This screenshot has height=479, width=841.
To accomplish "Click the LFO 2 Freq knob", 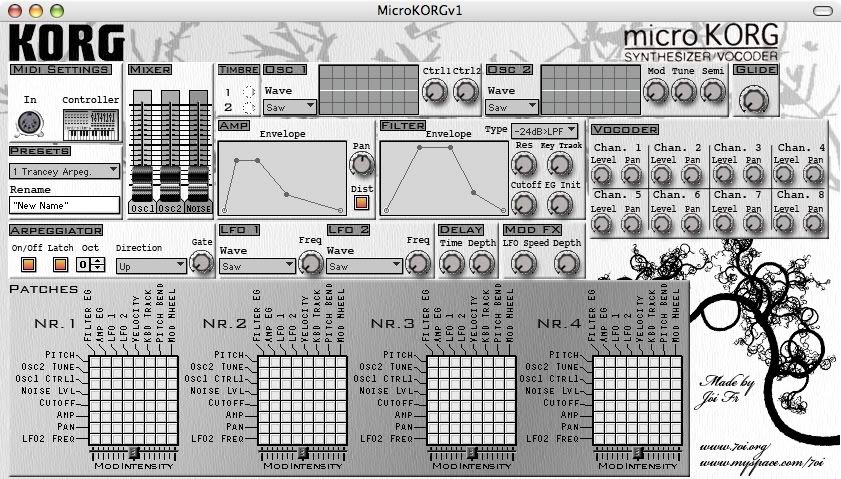I will 418,263.
